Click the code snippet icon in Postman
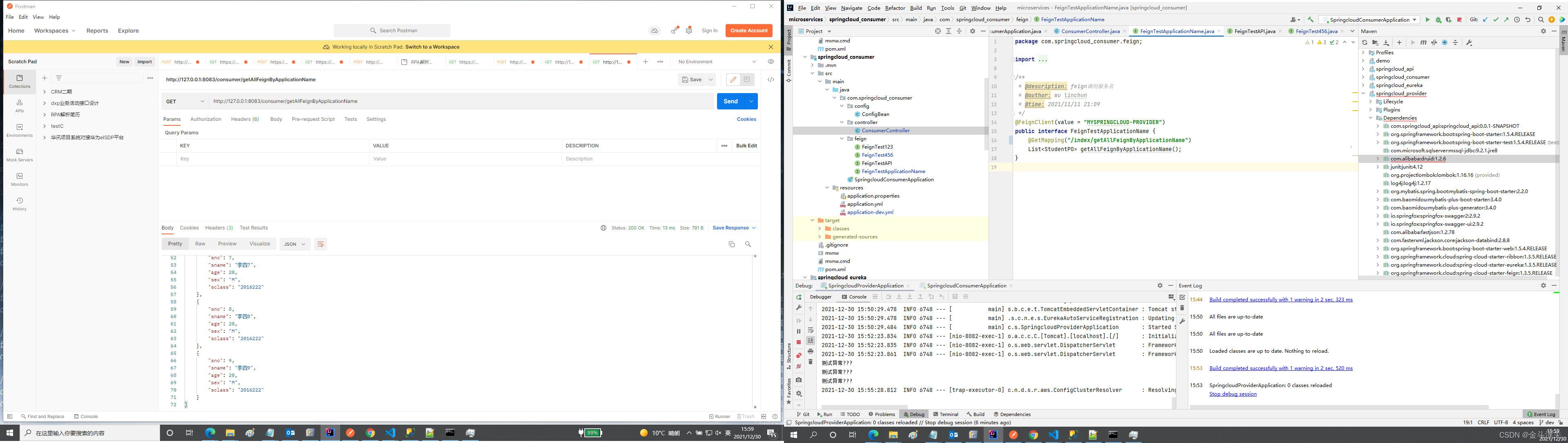The width and height of the screenshot is (1568, 443). tap(771, 80)
